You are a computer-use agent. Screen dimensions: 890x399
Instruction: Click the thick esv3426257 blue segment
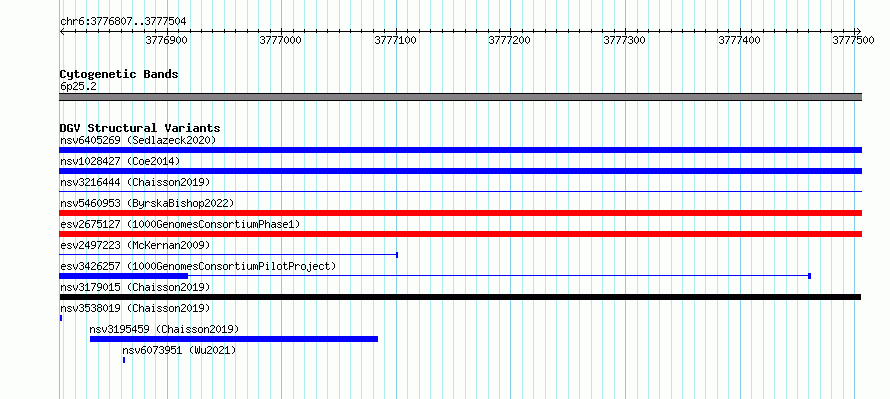(123, 276)
